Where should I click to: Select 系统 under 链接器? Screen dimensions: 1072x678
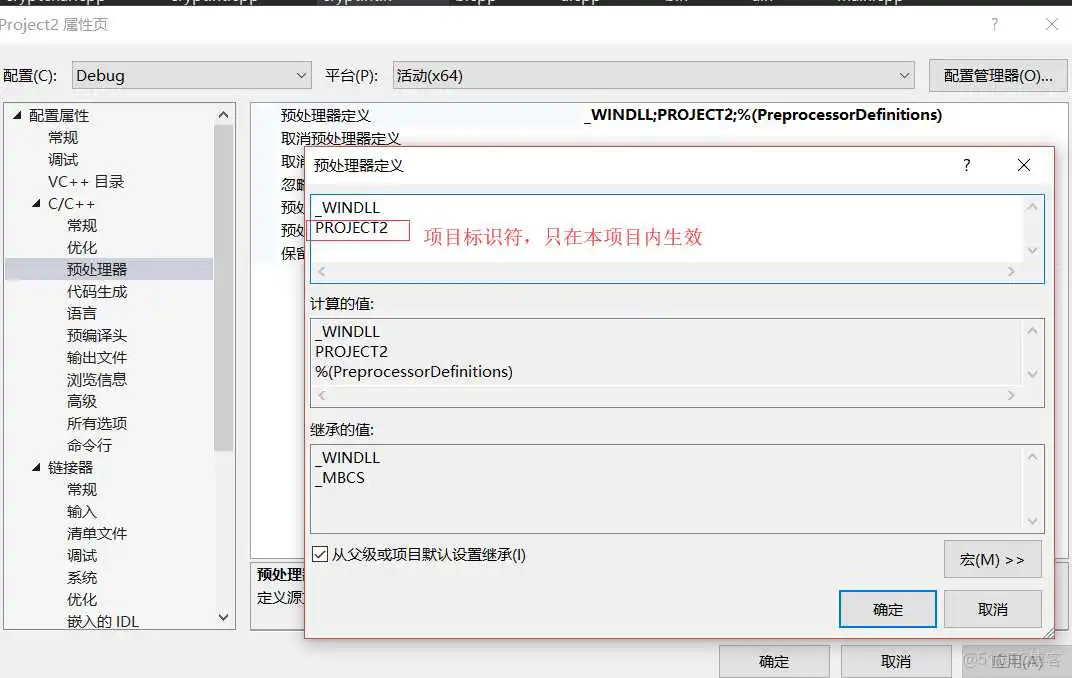pos(81,577)
